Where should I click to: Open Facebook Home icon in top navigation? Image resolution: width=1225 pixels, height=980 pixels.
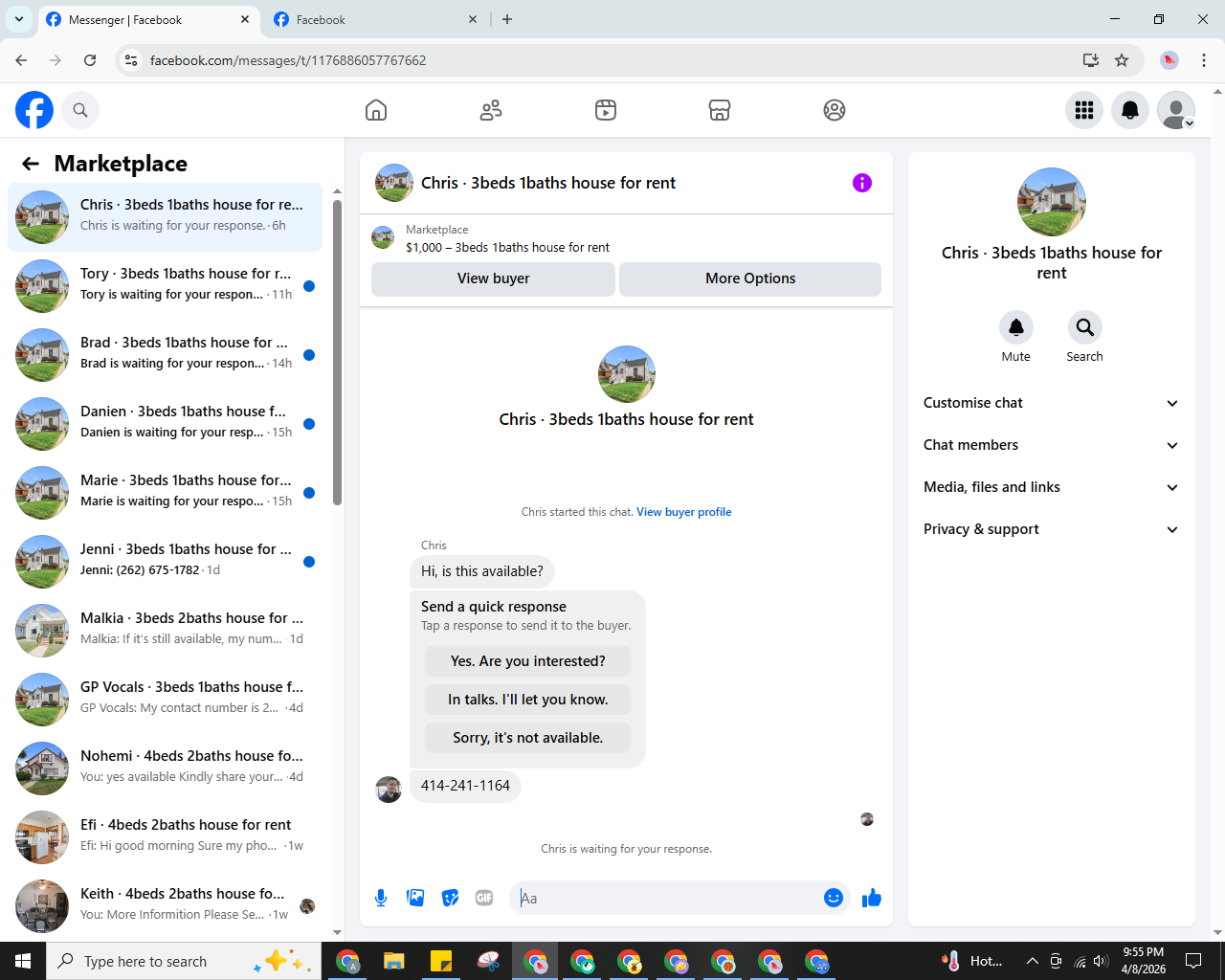(376, 110)
